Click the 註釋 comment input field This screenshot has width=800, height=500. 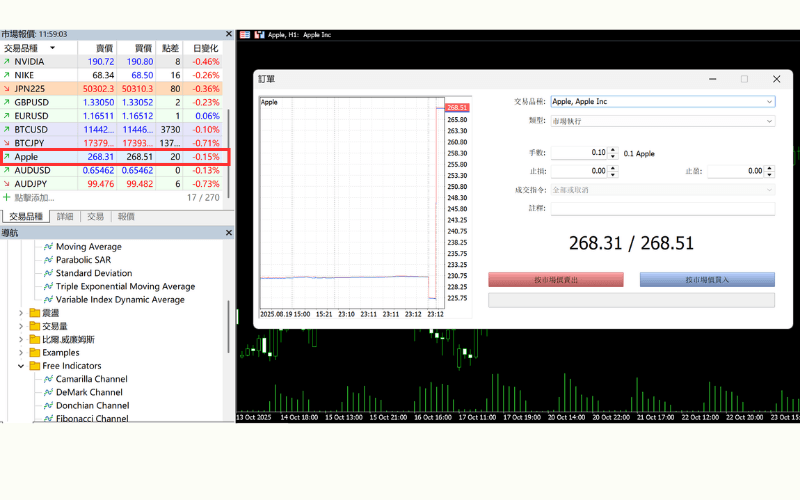[x=662, y=209]
